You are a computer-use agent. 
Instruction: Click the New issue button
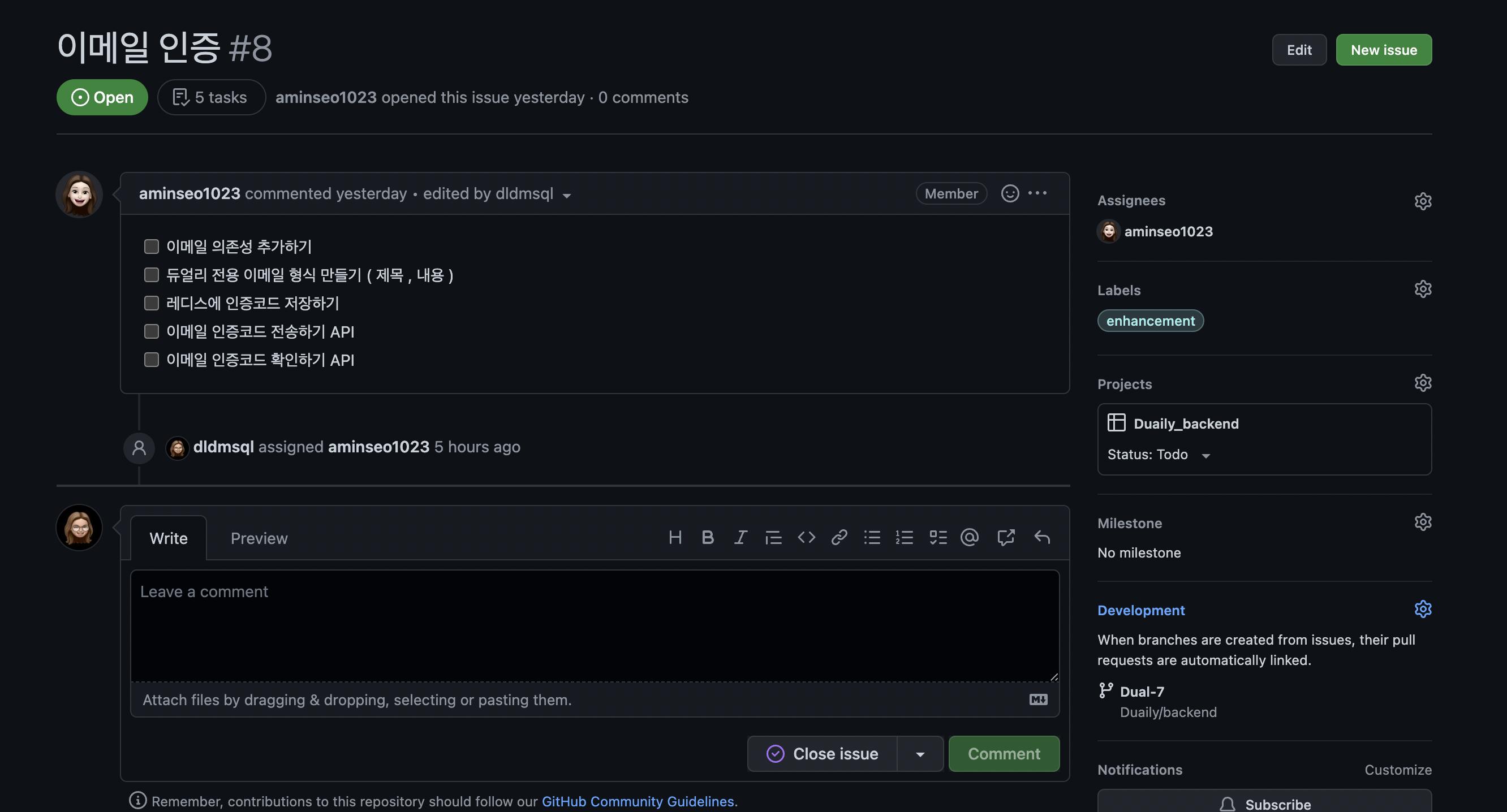(x=1383, y=50)
